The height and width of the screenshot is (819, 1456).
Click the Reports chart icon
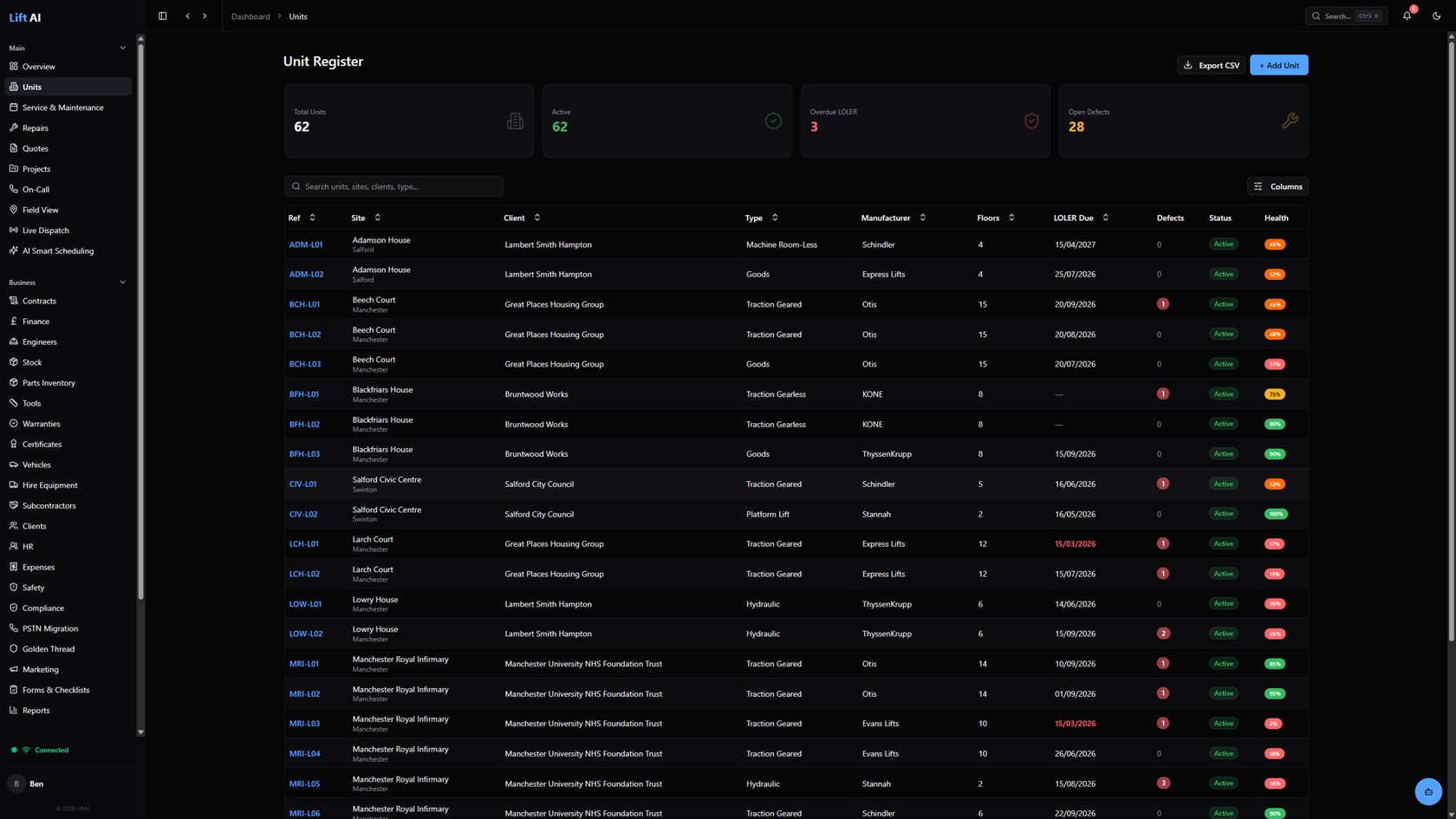point(13,711)
